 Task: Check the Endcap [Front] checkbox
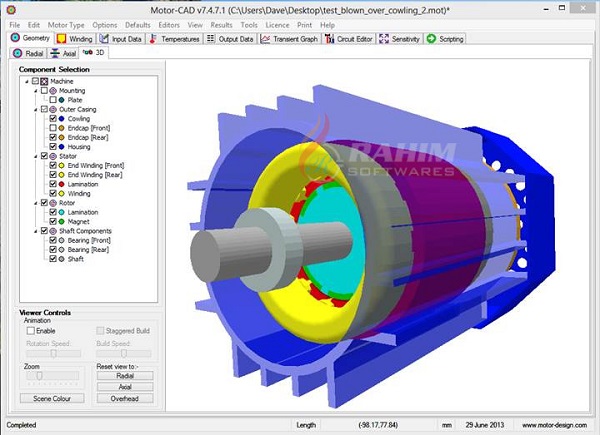(53, 128)
